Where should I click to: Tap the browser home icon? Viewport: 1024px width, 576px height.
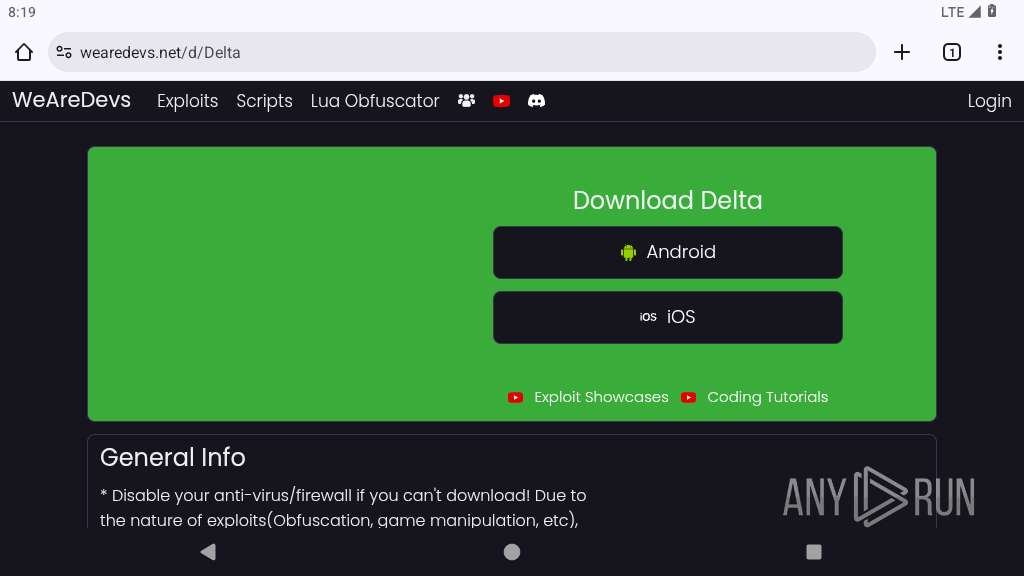(24, 52)
